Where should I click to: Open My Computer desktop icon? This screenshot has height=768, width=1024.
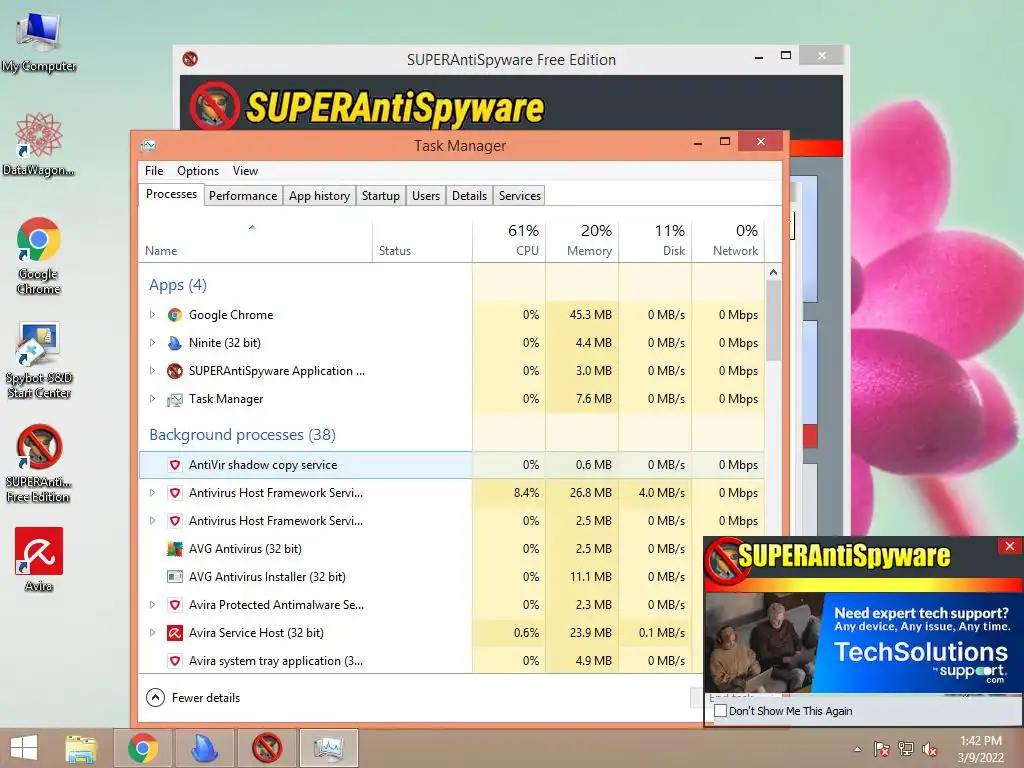(x=39, y=41)
